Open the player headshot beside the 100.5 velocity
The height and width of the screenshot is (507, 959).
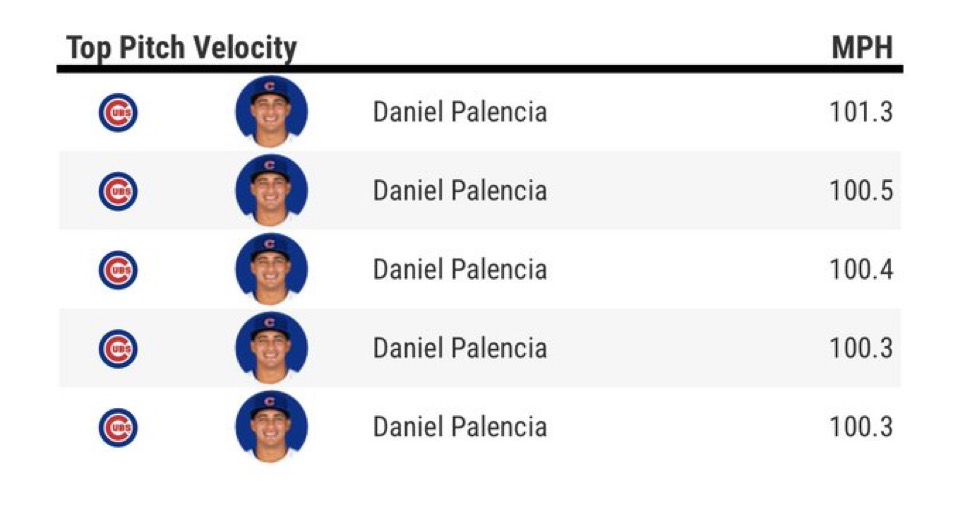271,190
